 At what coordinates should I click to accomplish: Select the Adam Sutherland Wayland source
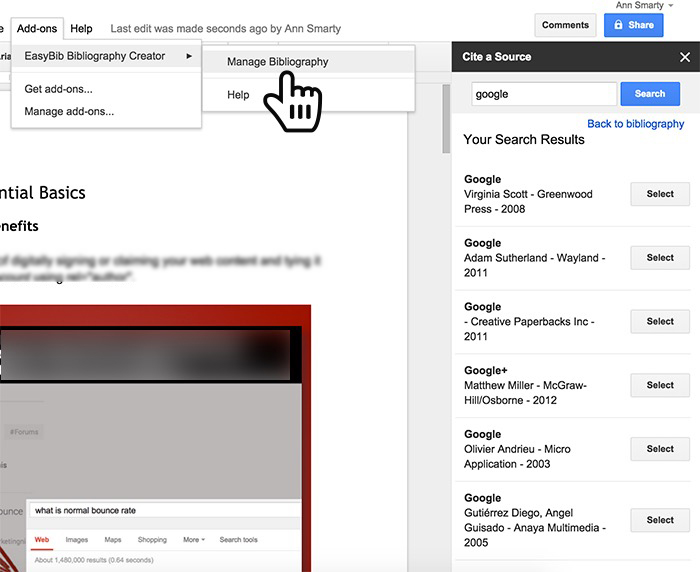660,258
